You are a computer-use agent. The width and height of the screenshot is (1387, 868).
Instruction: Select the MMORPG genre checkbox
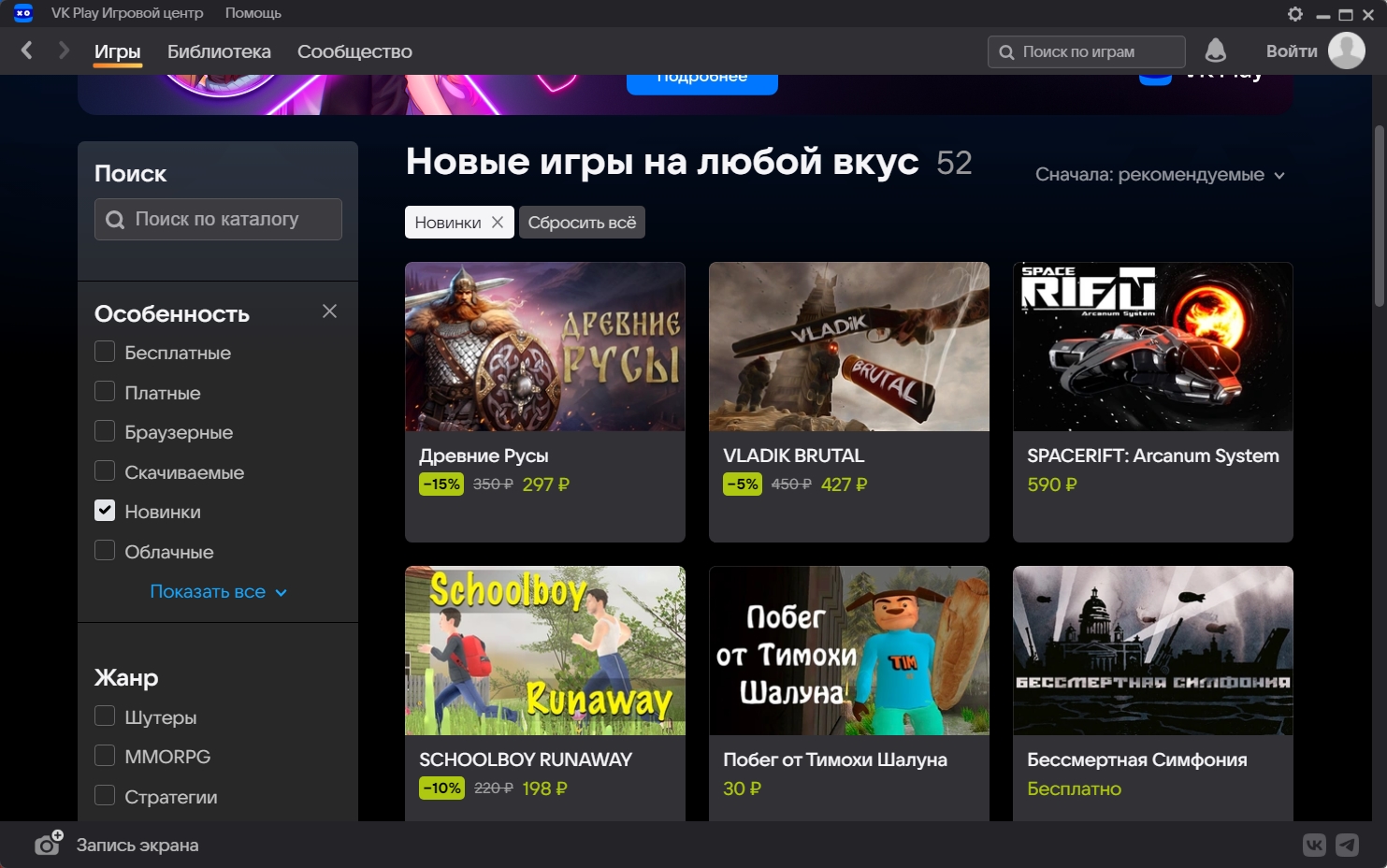(x=105, y=756)
